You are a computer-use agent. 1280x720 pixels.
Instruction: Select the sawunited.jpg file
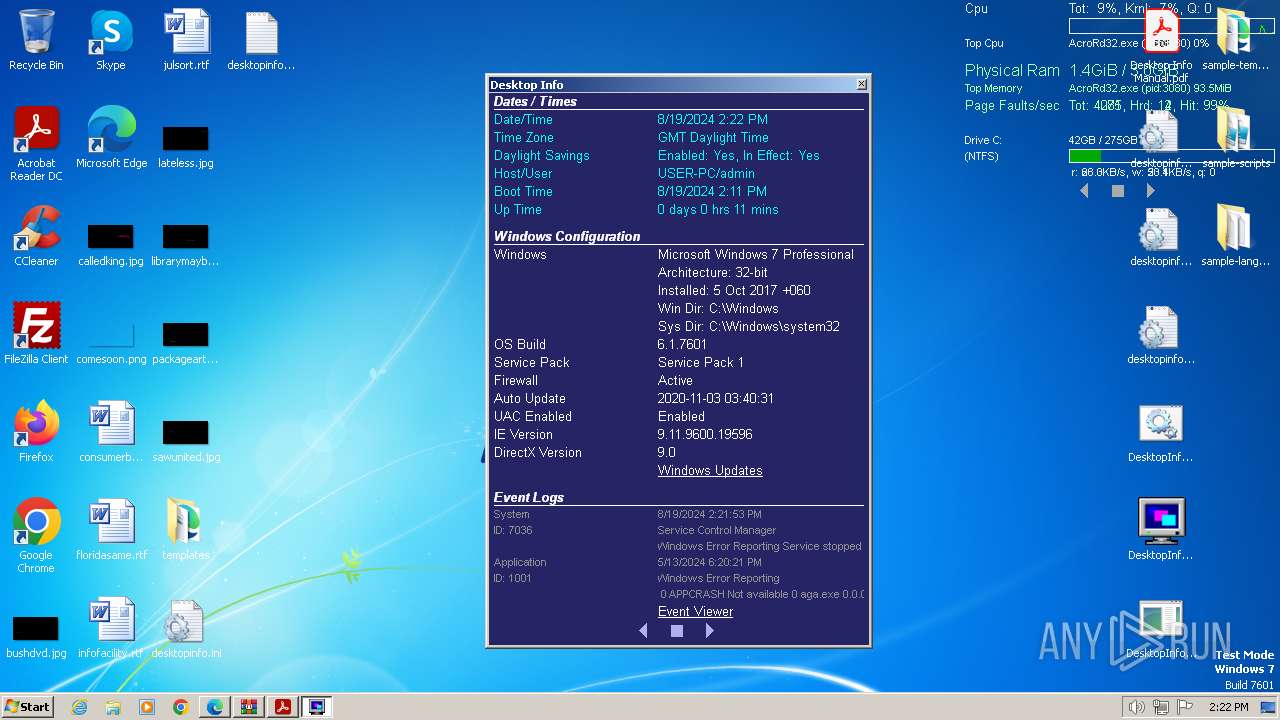coord(186,439)
